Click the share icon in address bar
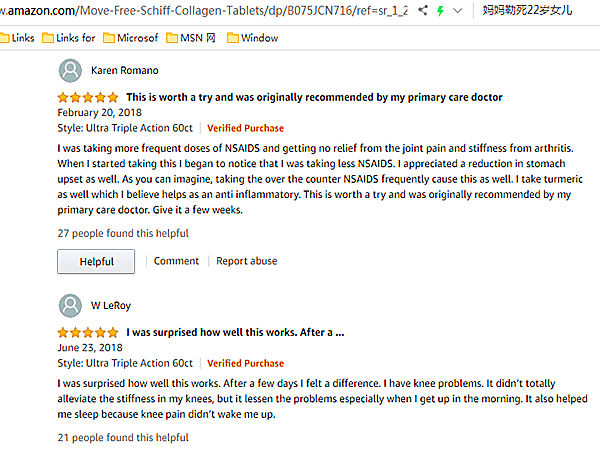600x450 pixels. [424, 11]
